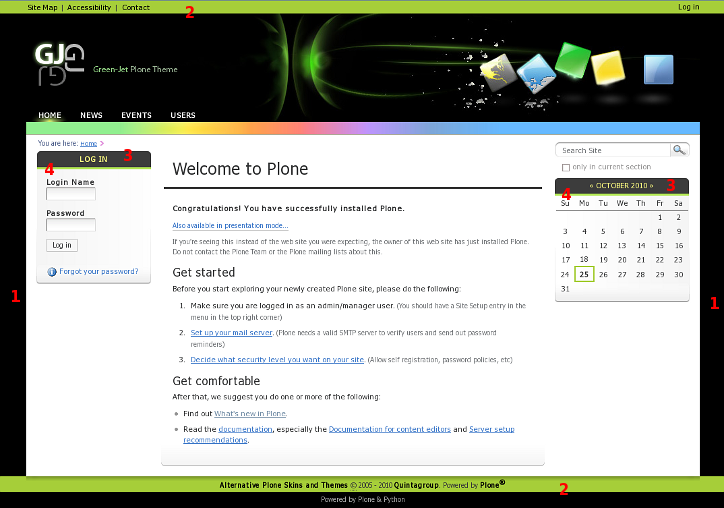This screenshot has height=508, width=724.
Task: Open the EVENTS navigation tab
Action: [136, 115]
